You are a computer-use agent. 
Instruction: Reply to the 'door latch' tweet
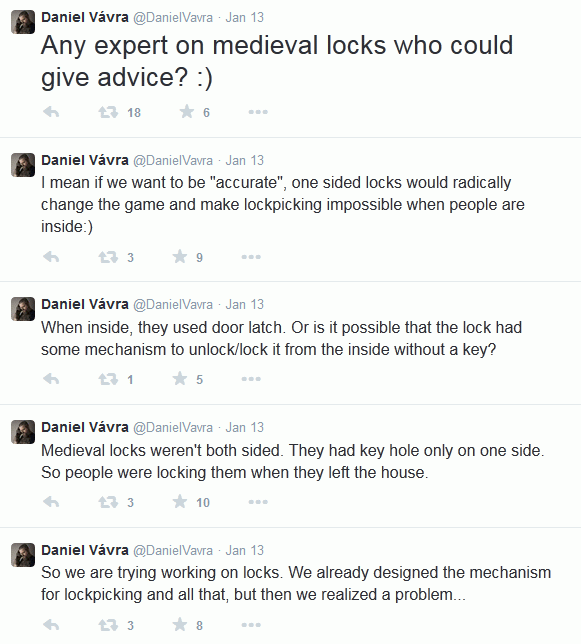pyautogui.click(x=51, y=379)
